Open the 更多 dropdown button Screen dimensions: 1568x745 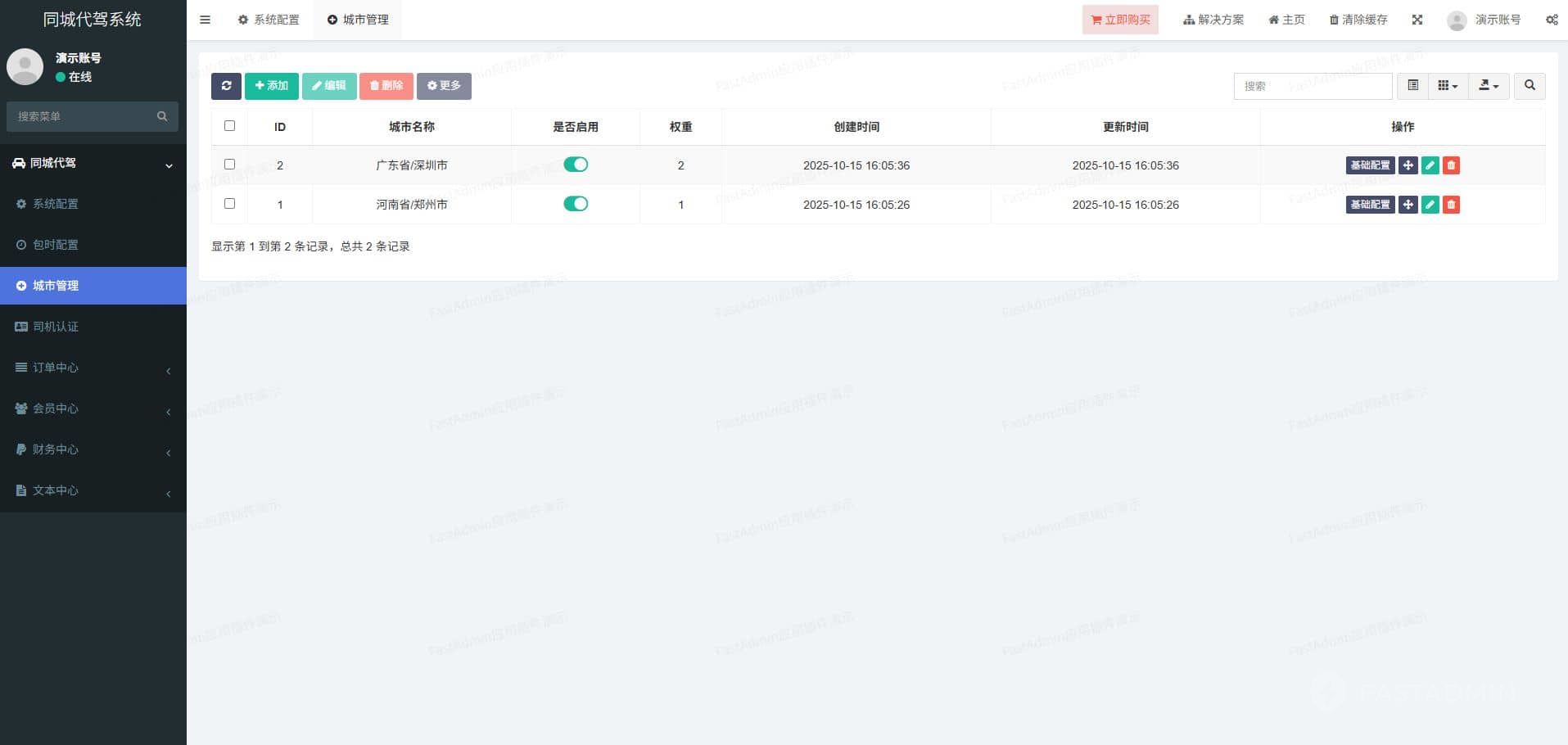point(444,86)
